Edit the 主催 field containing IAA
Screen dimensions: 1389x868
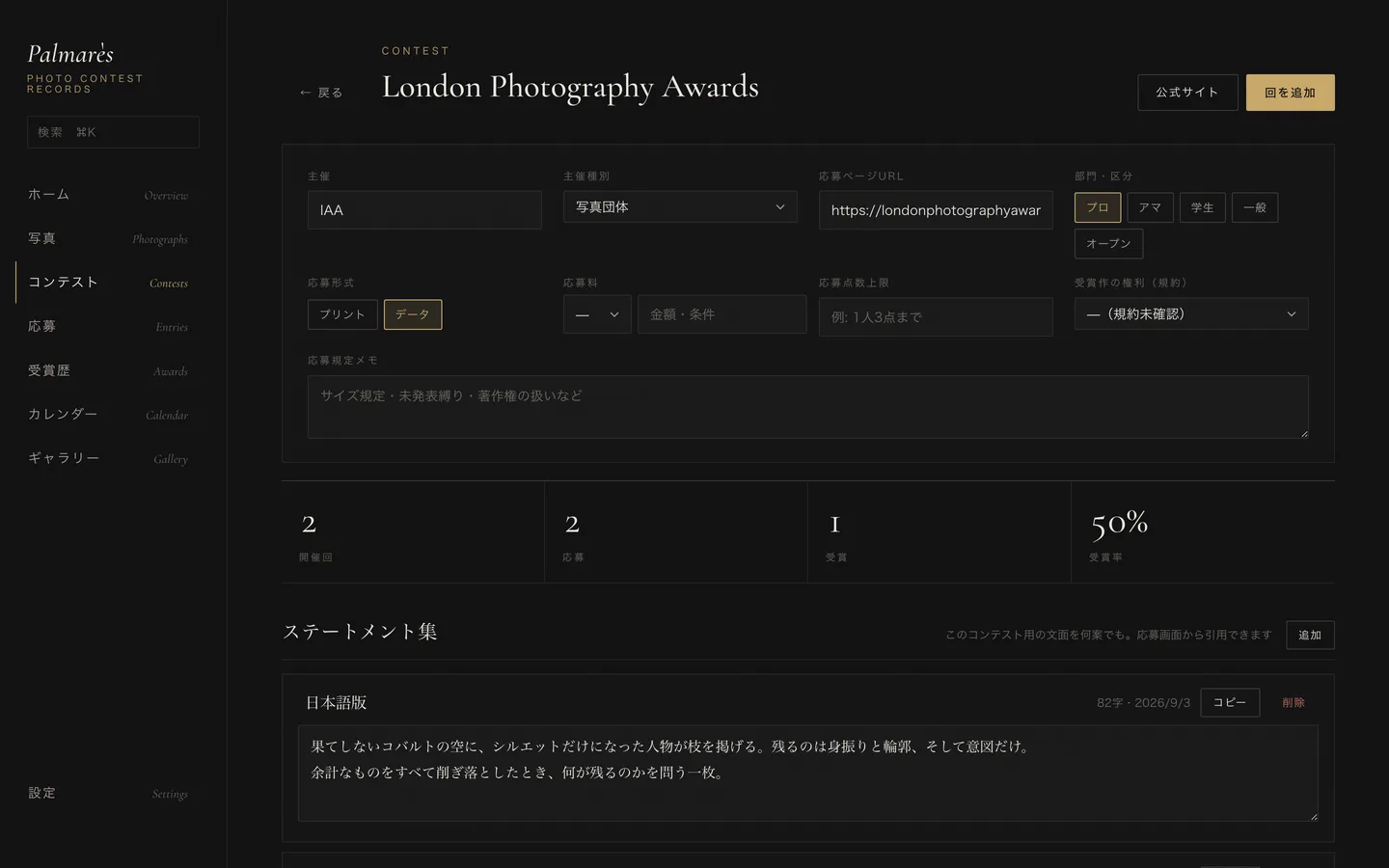[424, 209]
